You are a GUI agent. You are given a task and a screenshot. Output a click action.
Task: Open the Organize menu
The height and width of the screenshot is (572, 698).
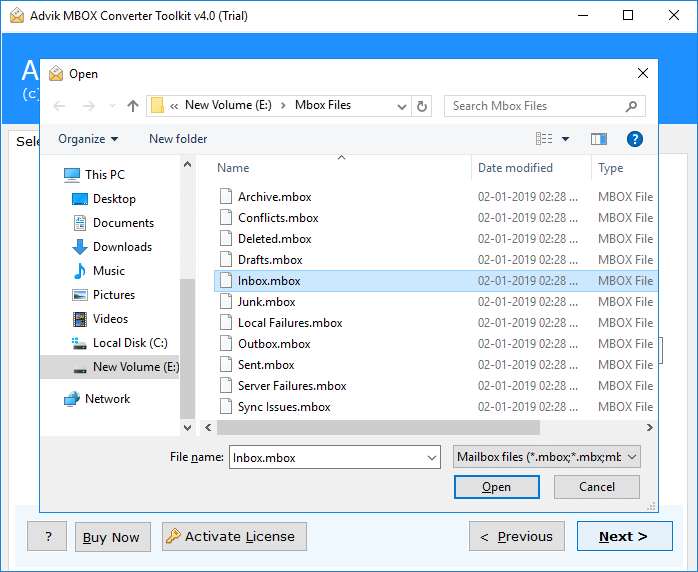click(88, 139)
